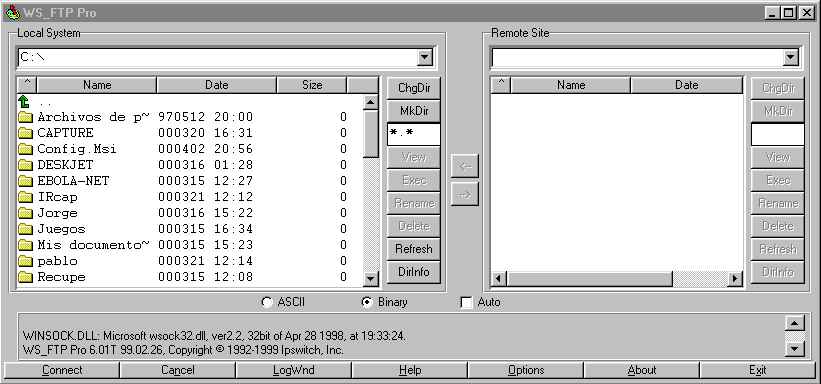The image size is (821, 384).
Task: Click the WS_FTP Pro title bar icon
Action: click(12, 12)
